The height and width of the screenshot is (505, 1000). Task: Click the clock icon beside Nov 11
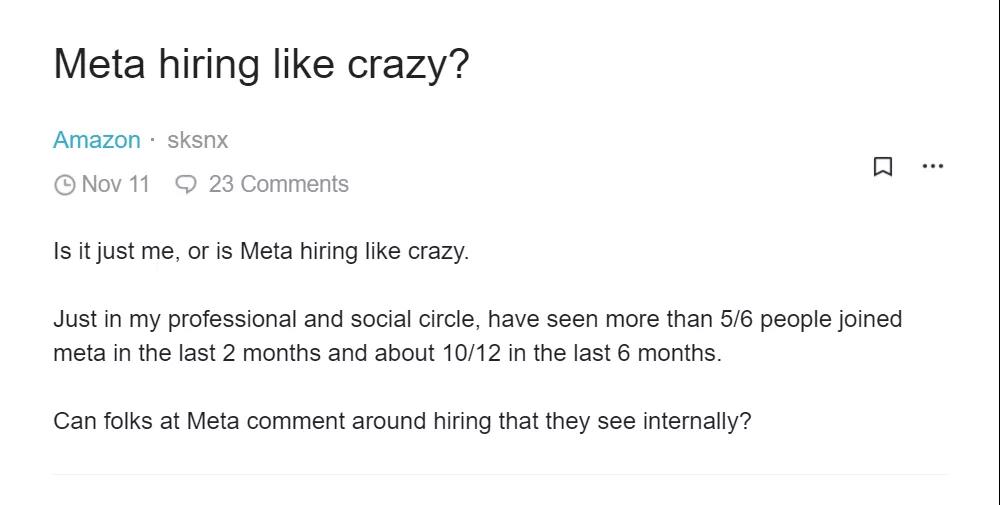tap(64, 185)
